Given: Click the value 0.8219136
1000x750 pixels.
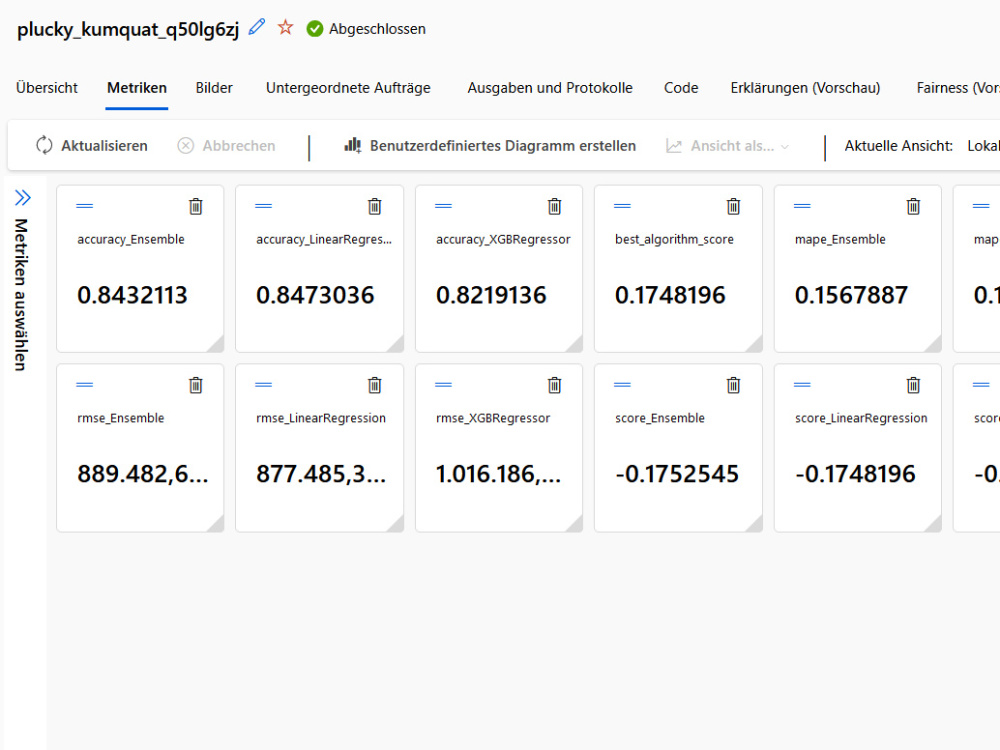Looking at the screenshot, I should (x=491, y=295).
